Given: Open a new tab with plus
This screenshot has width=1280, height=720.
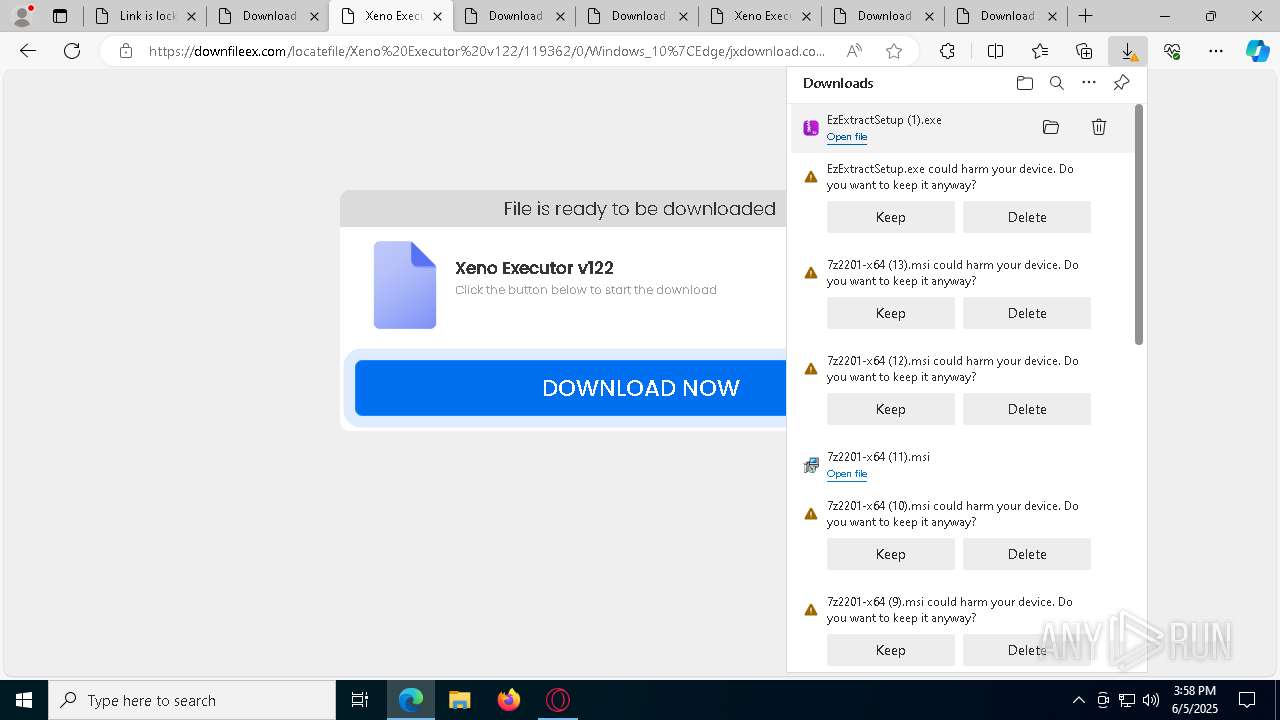Looking at the screenshot, I should point(1085,16).
